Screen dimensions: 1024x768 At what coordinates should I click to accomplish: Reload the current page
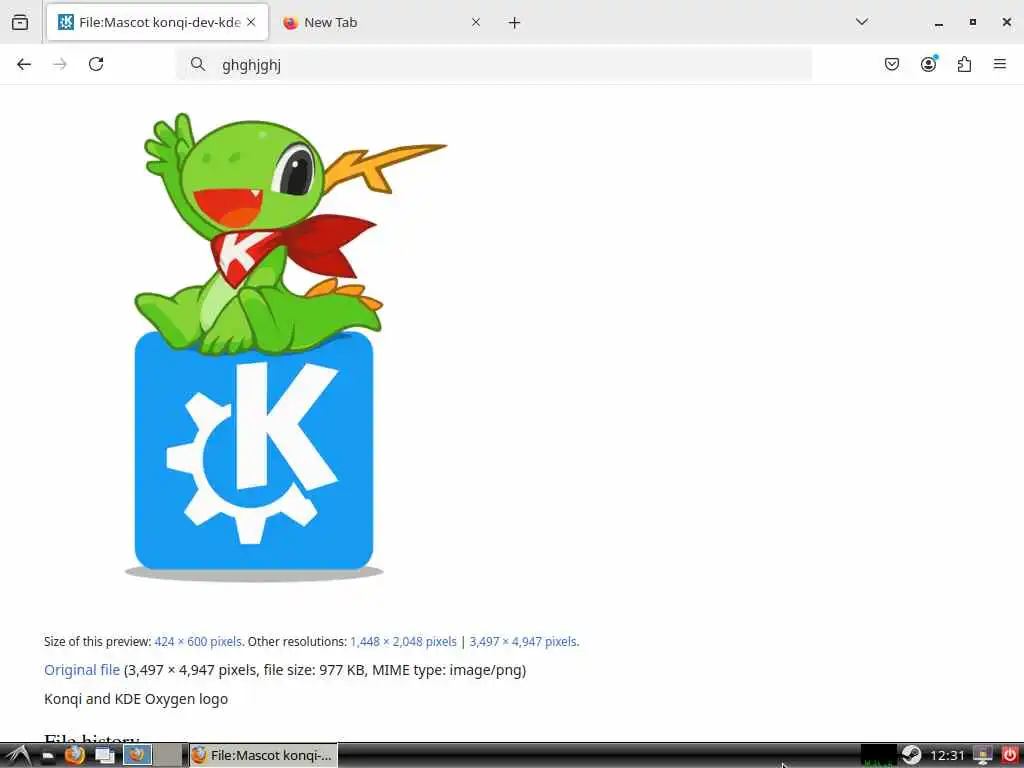coord(96,64)
